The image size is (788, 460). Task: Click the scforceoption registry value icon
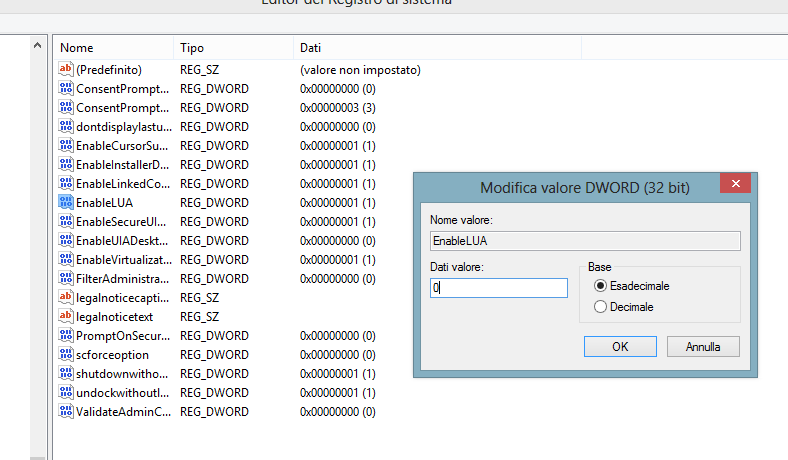click(66, 355)
